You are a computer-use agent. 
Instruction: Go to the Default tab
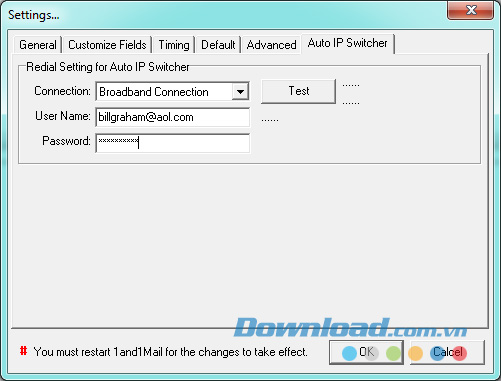pos(218,45)
